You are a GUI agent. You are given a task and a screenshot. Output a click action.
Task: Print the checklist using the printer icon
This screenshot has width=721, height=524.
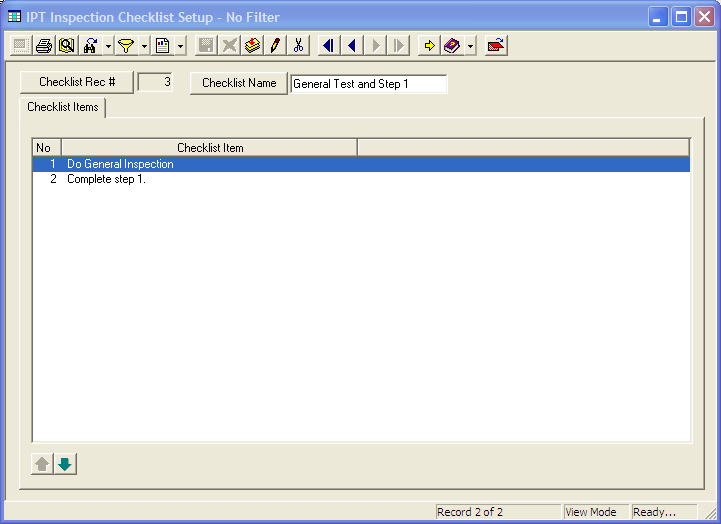44,46
